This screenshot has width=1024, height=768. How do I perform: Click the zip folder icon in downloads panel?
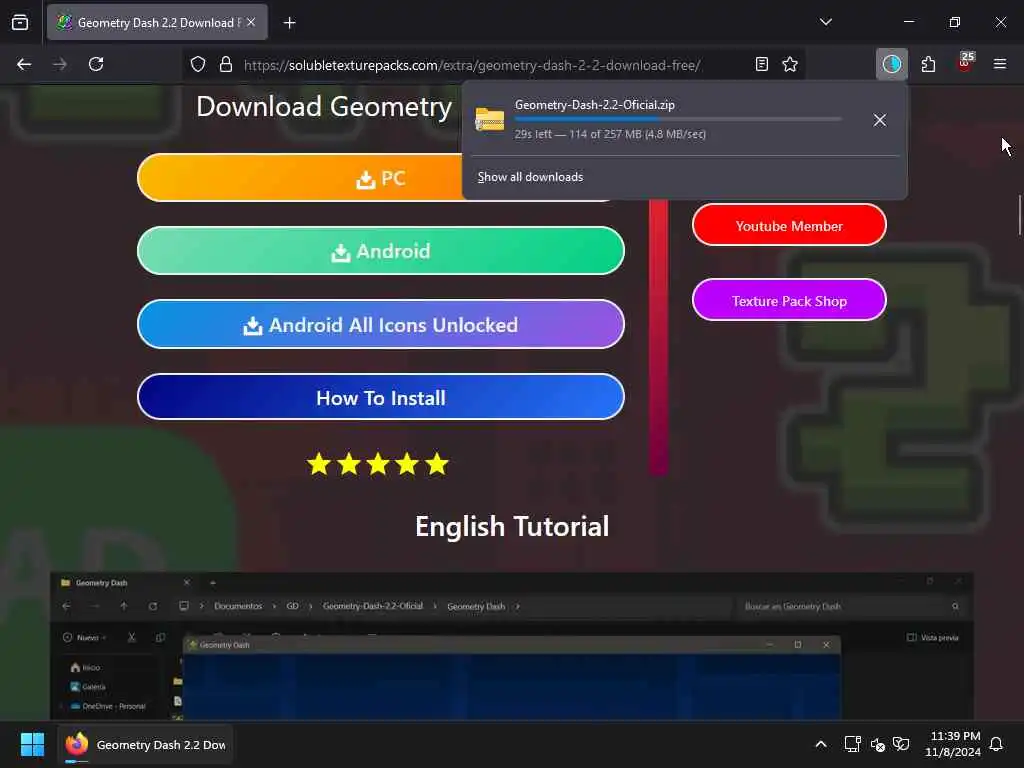coord(489,120)
